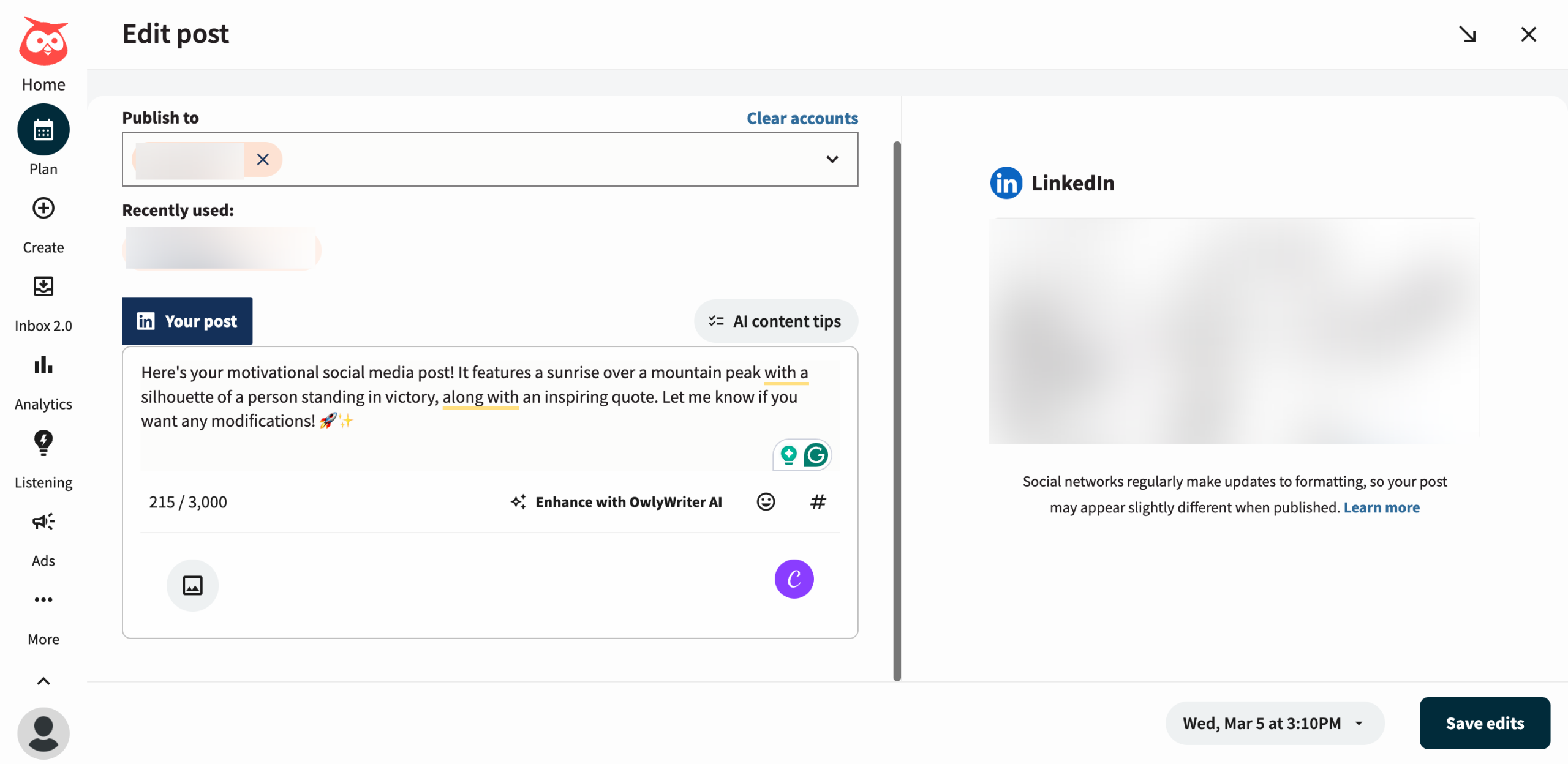Open the Plan calendar icon

[x=43, y=130]
